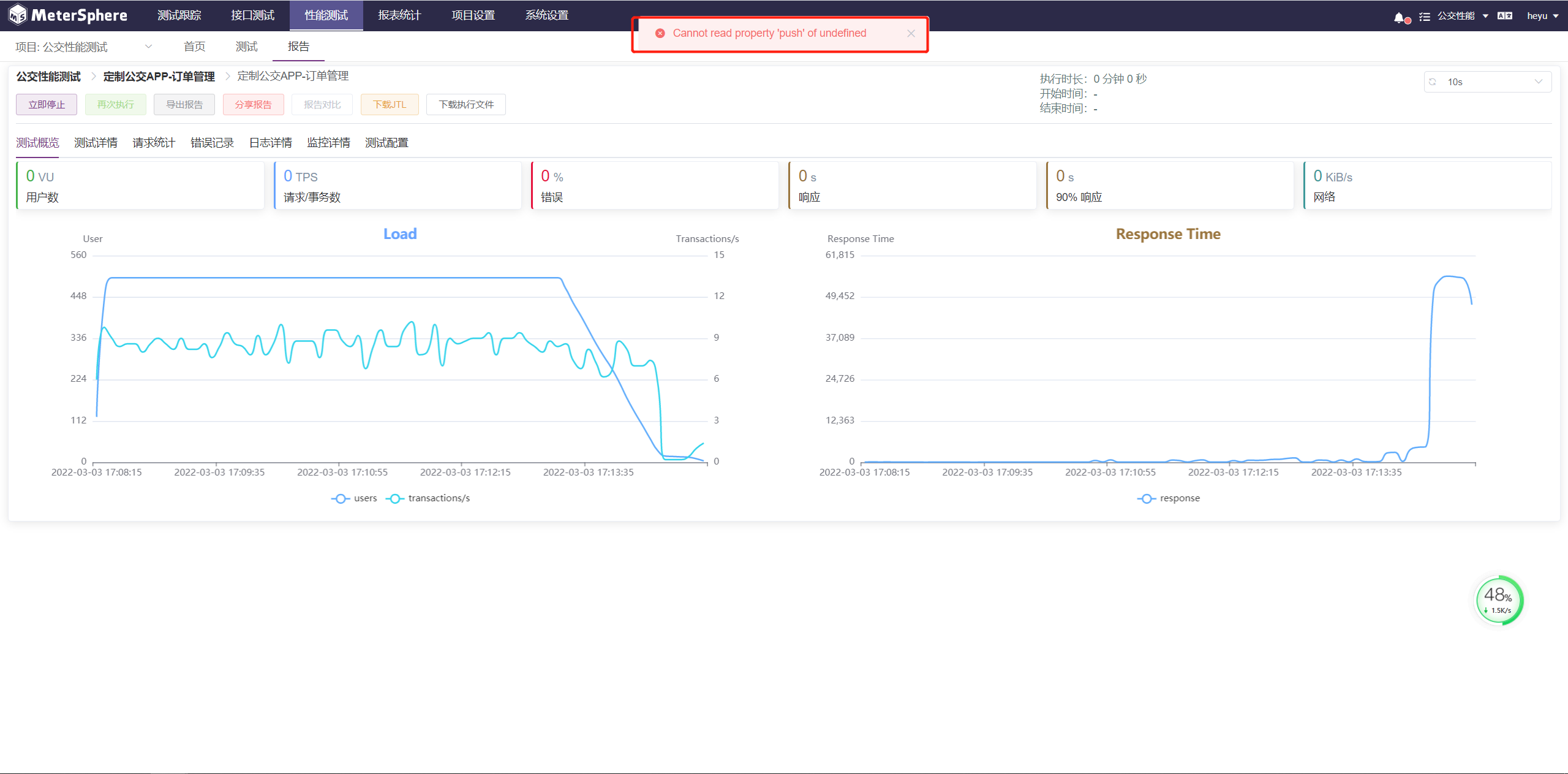
Task: Click the 执行时长 duration text
Action: tap(1093, 79)
